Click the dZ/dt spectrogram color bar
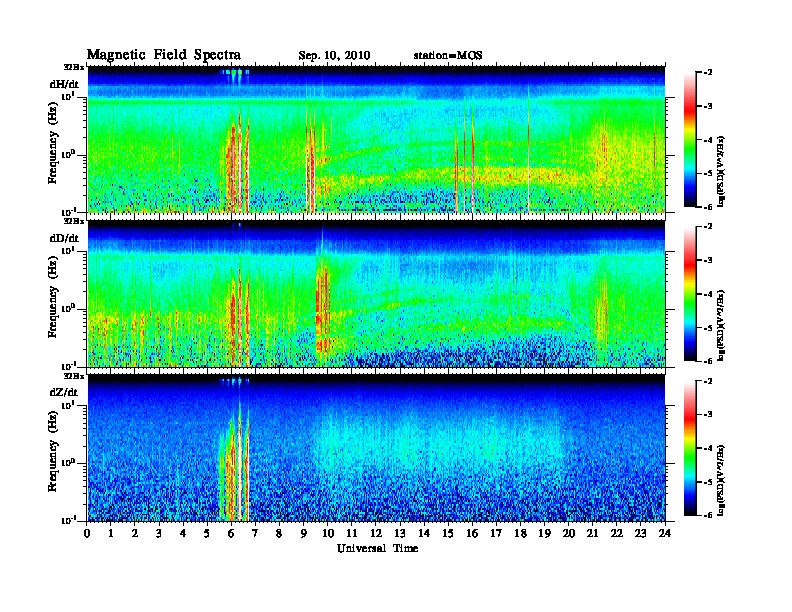Image resolution: width=792 pixels, height=612 pixels. (690, 448)
